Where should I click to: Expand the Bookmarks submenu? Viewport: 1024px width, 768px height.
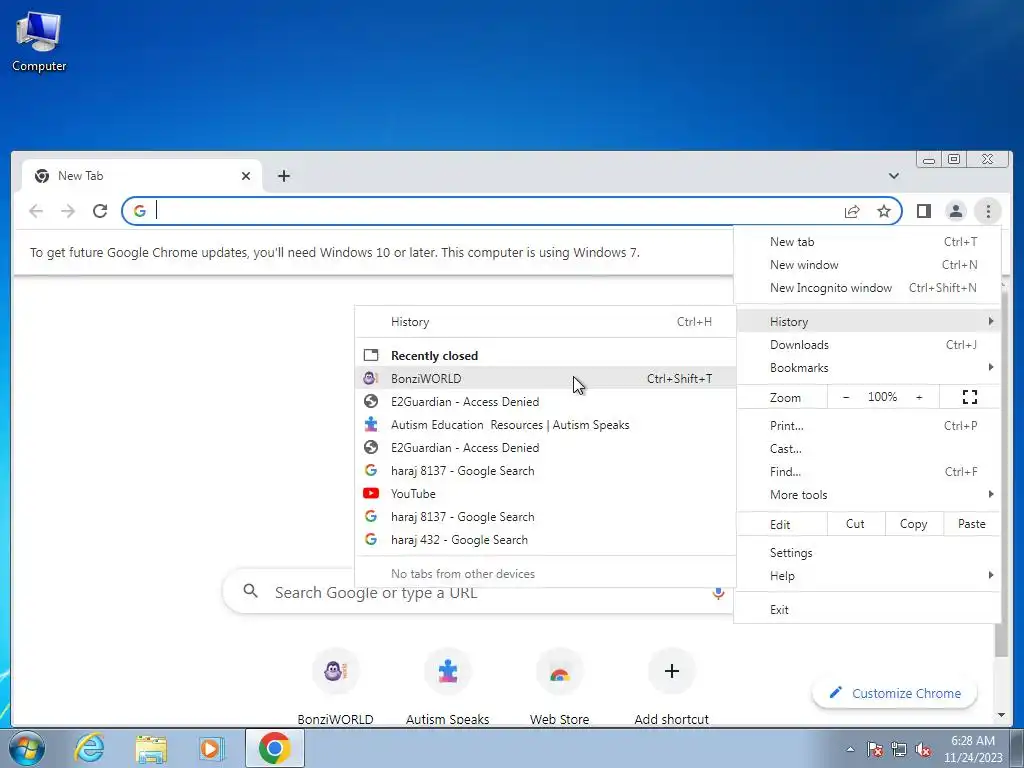(x=867, y=368)
